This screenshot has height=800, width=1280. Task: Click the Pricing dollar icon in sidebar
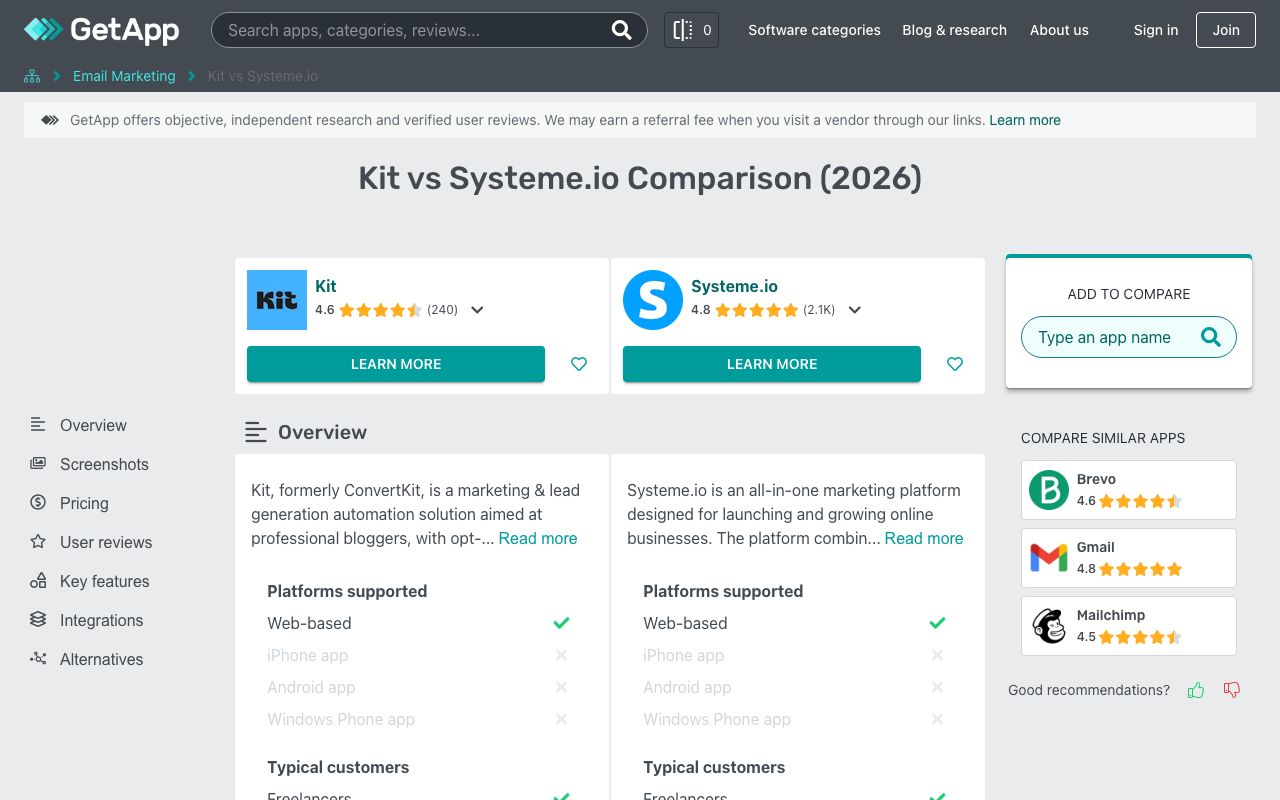(38, 503)
